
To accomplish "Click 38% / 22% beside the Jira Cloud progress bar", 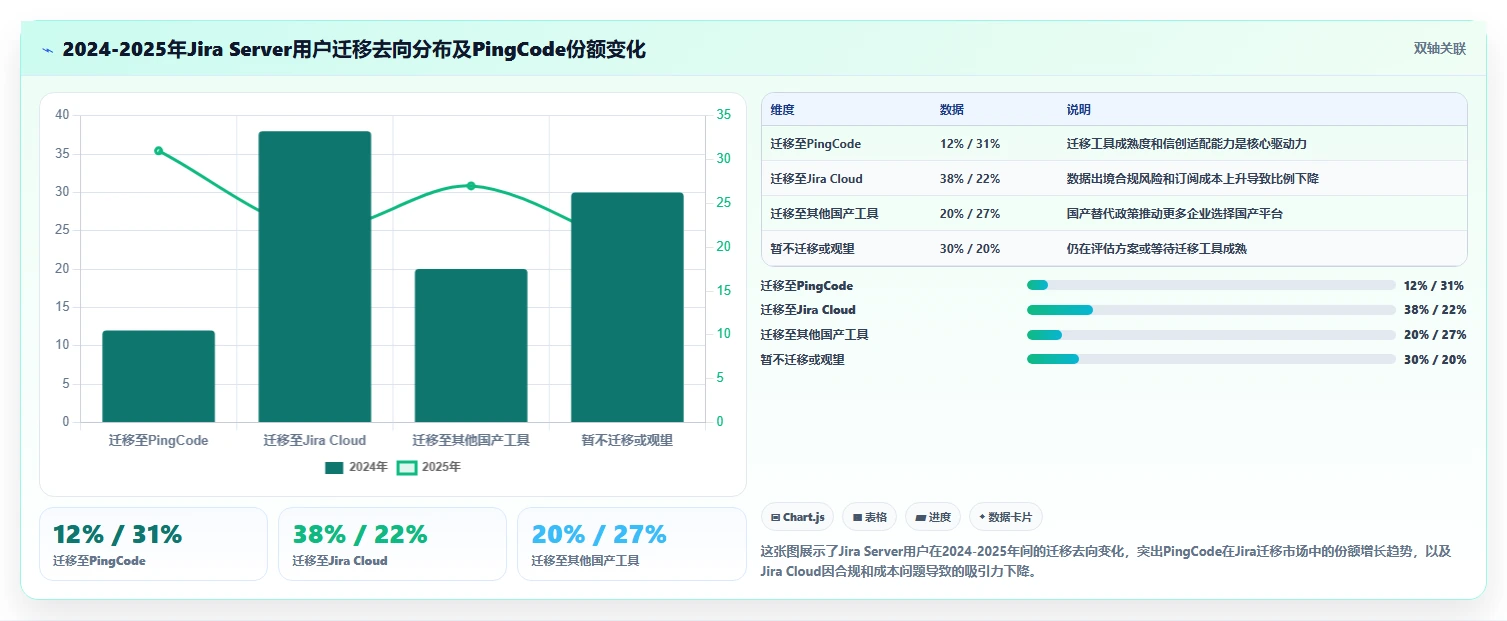I will [1435, 310].
